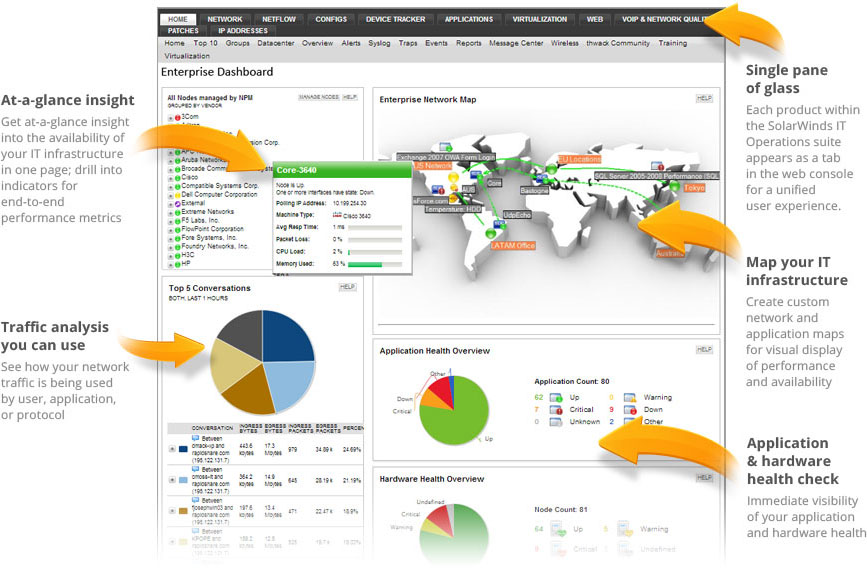The width and height of the screenshot is (867, 581).
Task: Open the Alerts submenu link
Action: [x=351, y=43]
